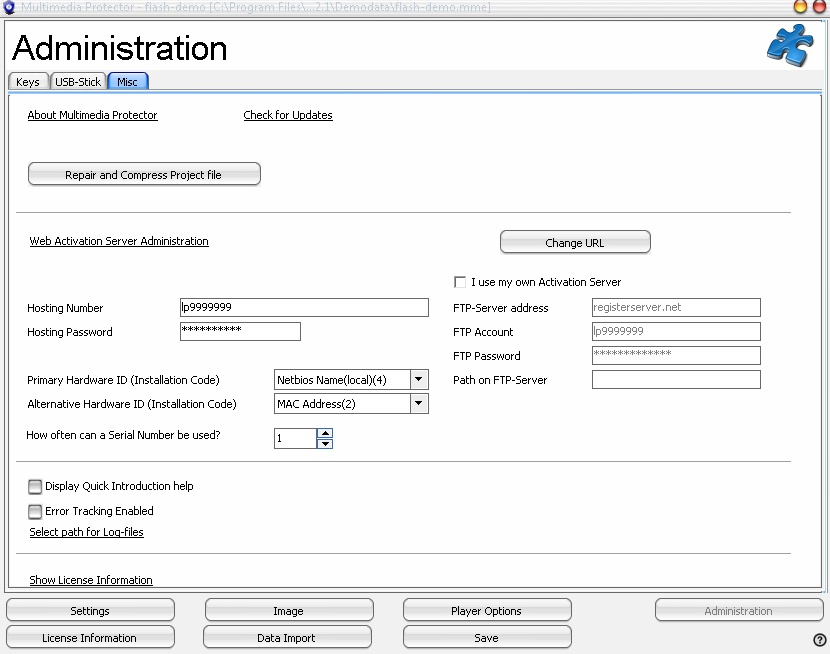Viewport: 830px width, 654px height.
Task: Click the Data Import button
Action: coord(287,638)
